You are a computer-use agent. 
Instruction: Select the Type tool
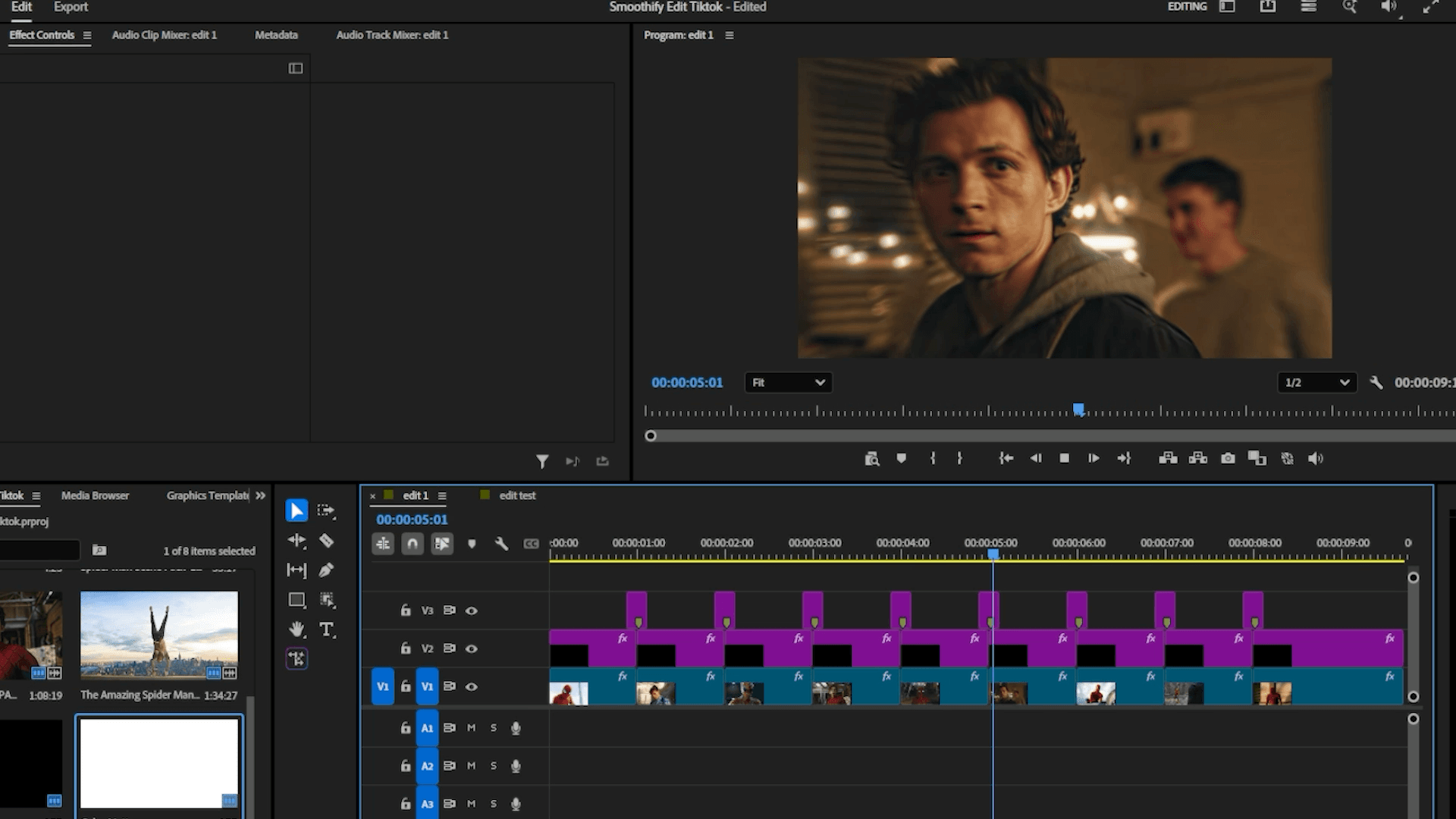pos(326,629)
